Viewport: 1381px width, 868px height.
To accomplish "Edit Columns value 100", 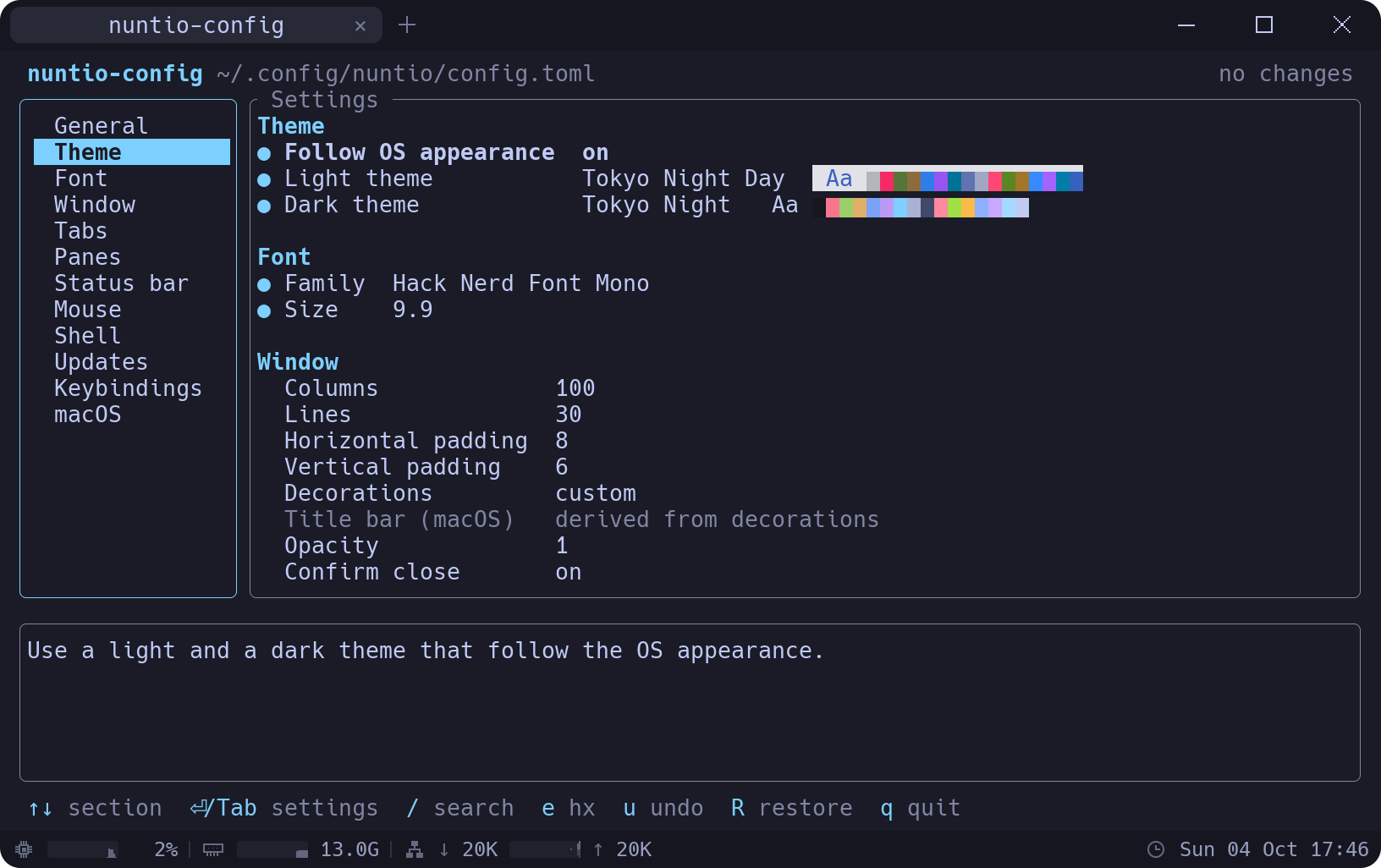I will [x=575, y=388].
